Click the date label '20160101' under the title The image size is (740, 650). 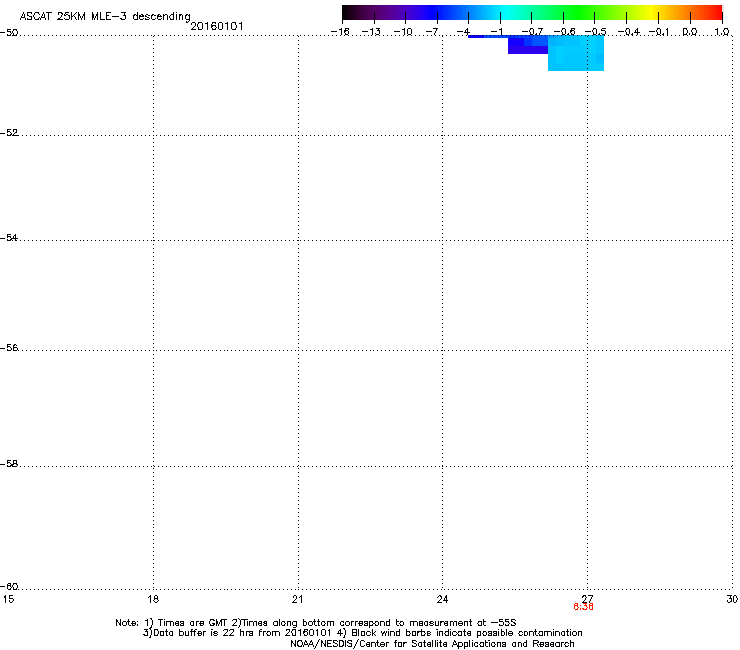point(217,26)
